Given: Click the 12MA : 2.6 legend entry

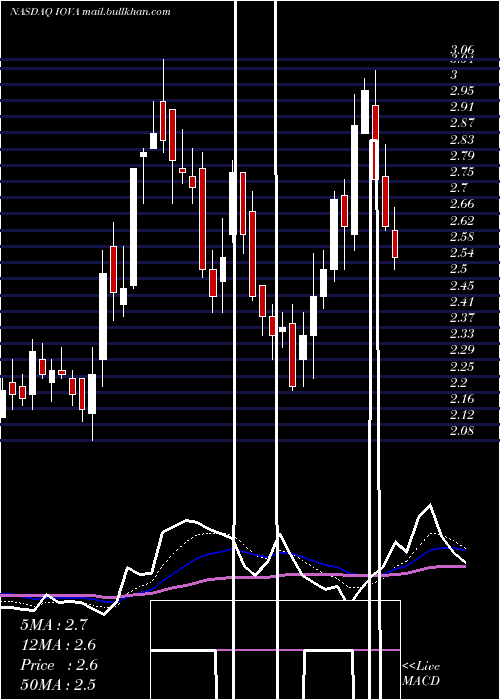Looking at the screenshot, I should (x=58, y=645).
